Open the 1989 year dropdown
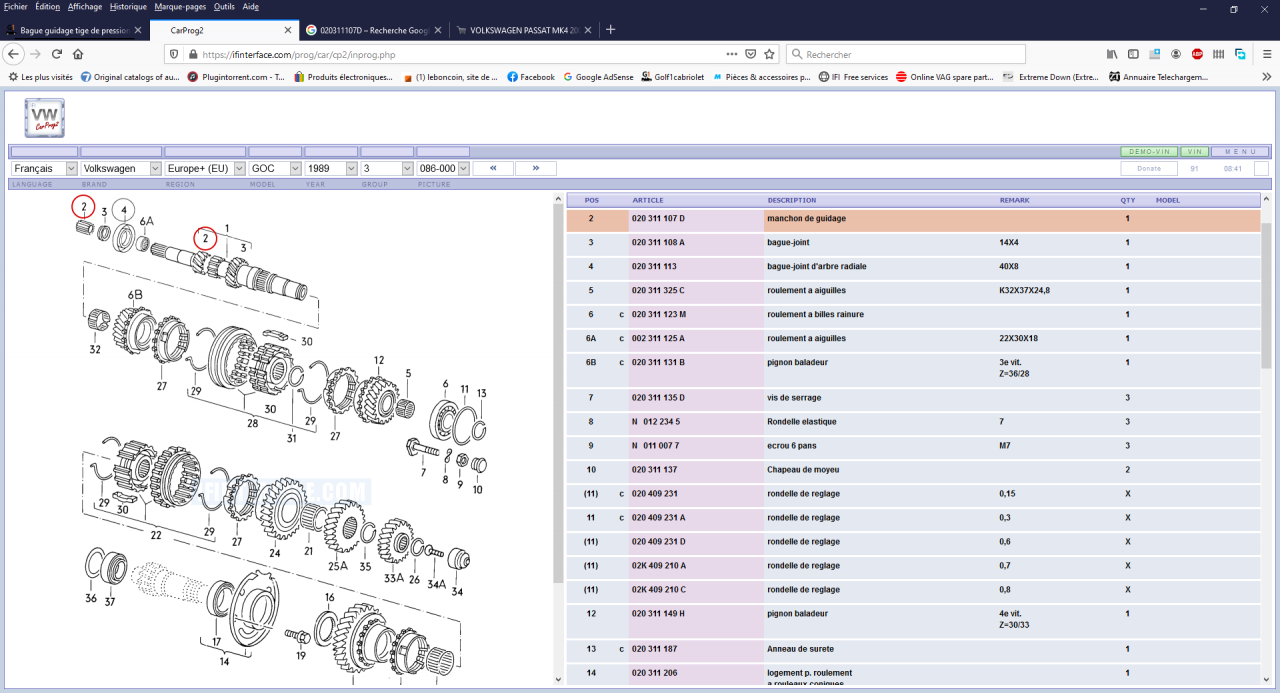 331,169
